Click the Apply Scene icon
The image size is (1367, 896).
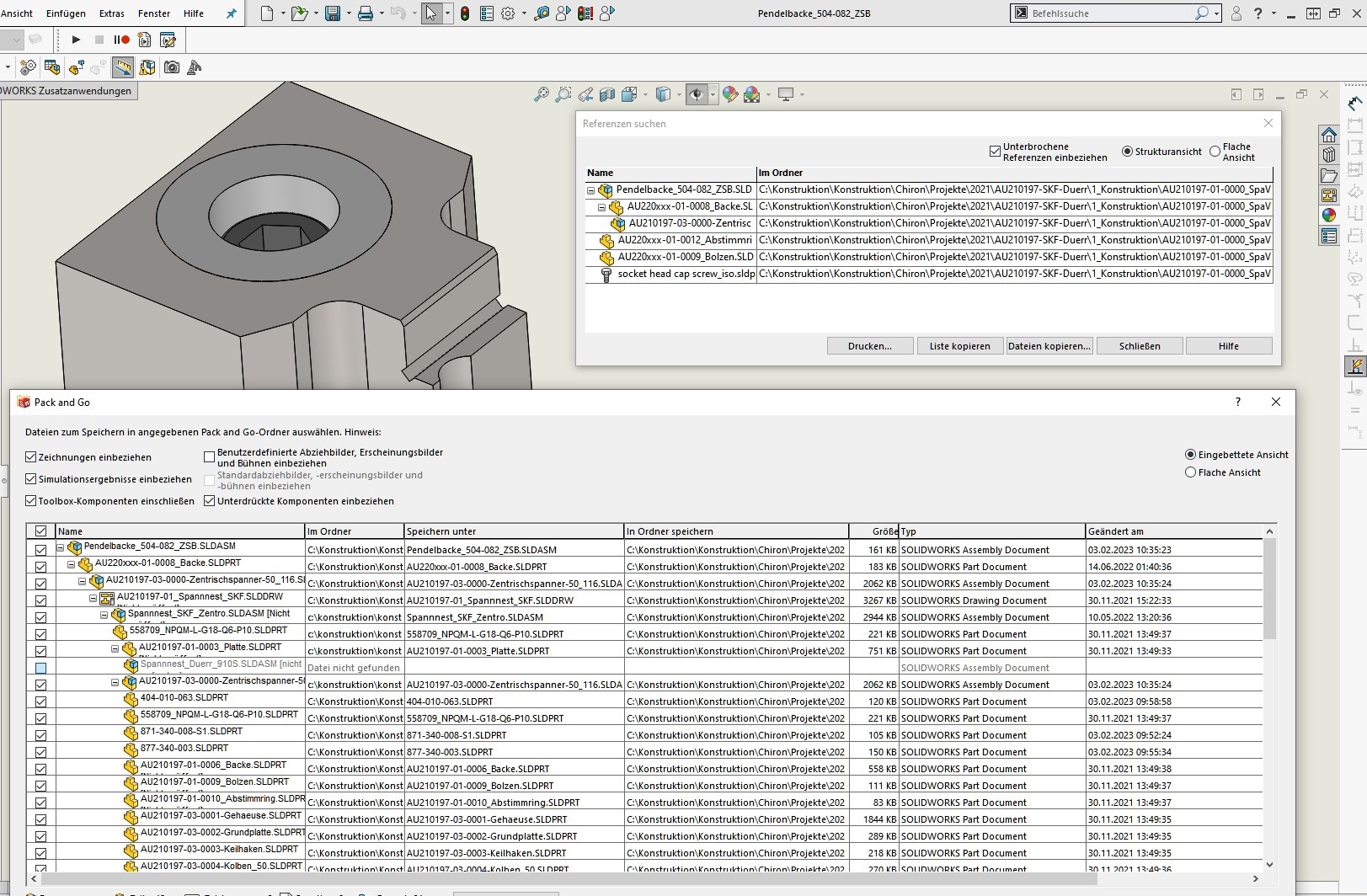tap(751, 94)
